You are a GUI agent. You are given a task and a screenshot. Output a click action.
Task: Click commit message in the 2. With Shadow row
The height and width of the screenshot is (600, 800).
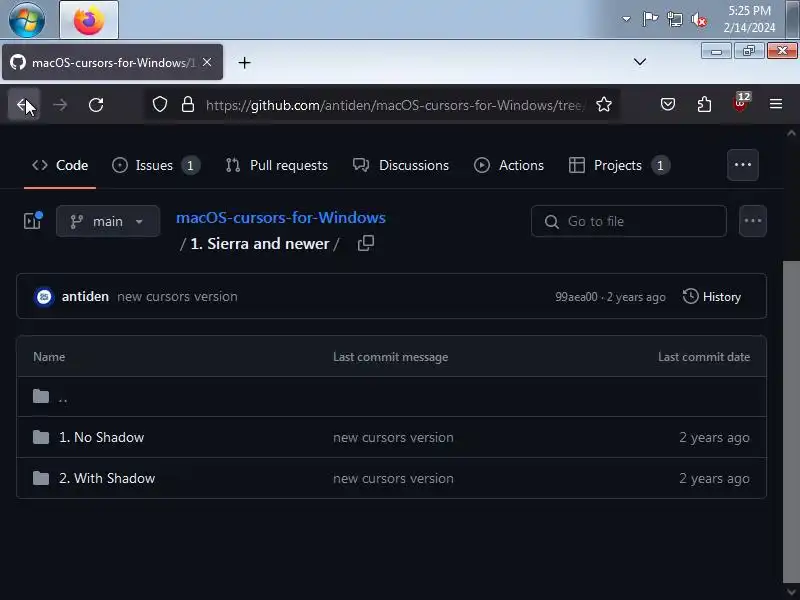393,478
